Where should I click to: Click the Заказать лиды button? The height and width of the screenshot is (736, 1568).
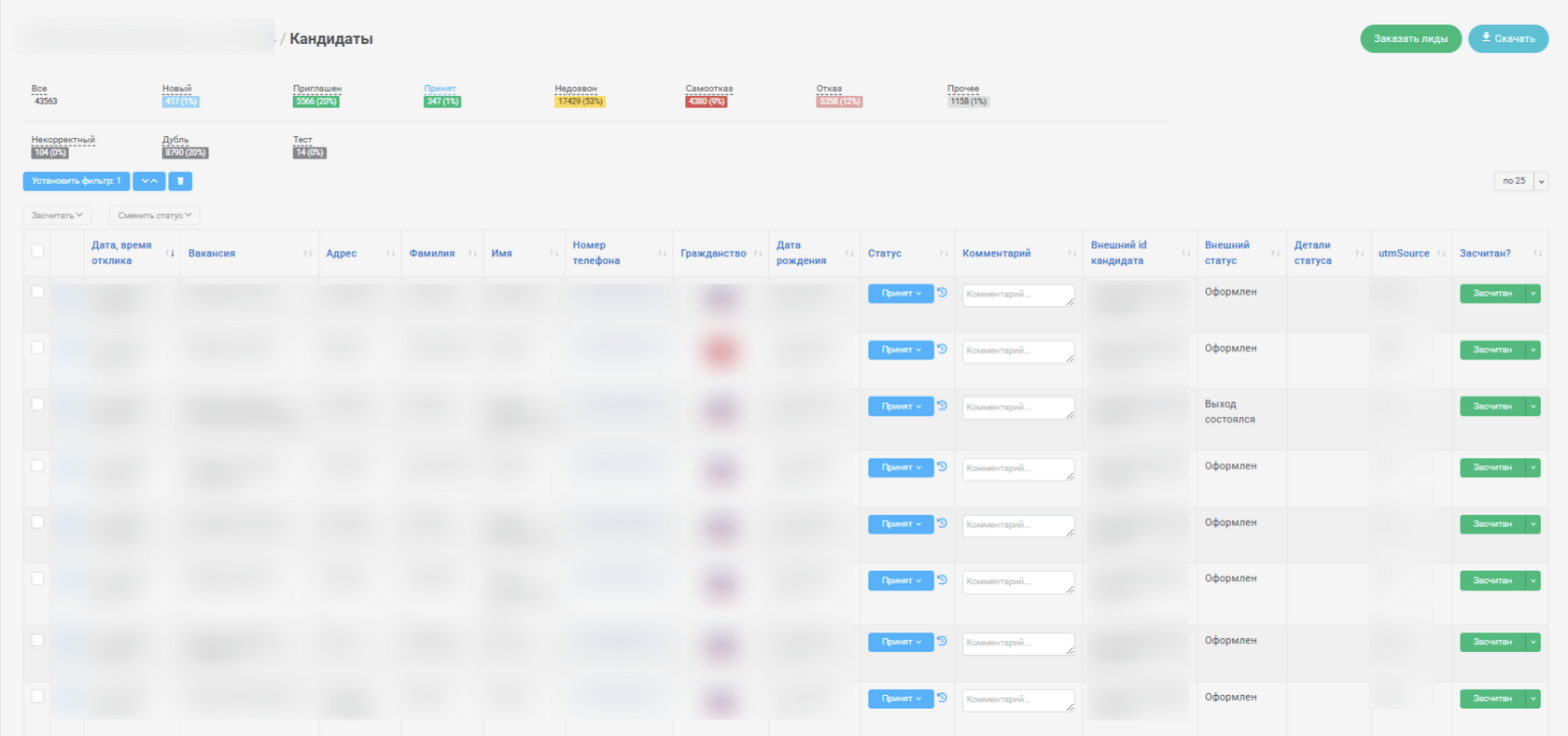[1409, 38]
